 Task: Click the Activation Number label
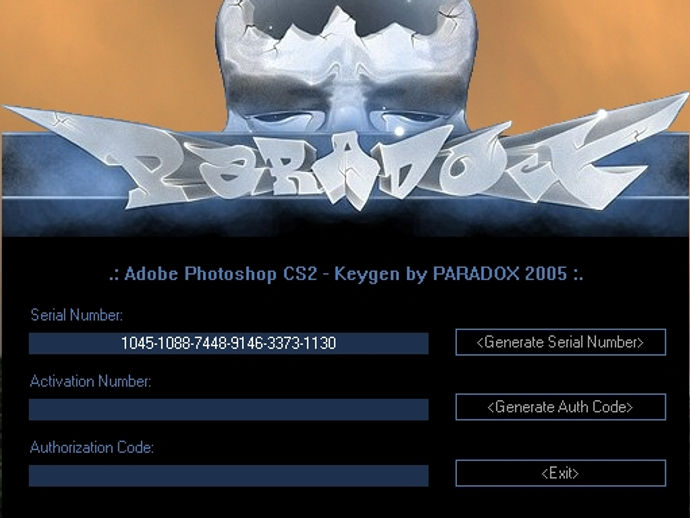[x=91, y=381]
